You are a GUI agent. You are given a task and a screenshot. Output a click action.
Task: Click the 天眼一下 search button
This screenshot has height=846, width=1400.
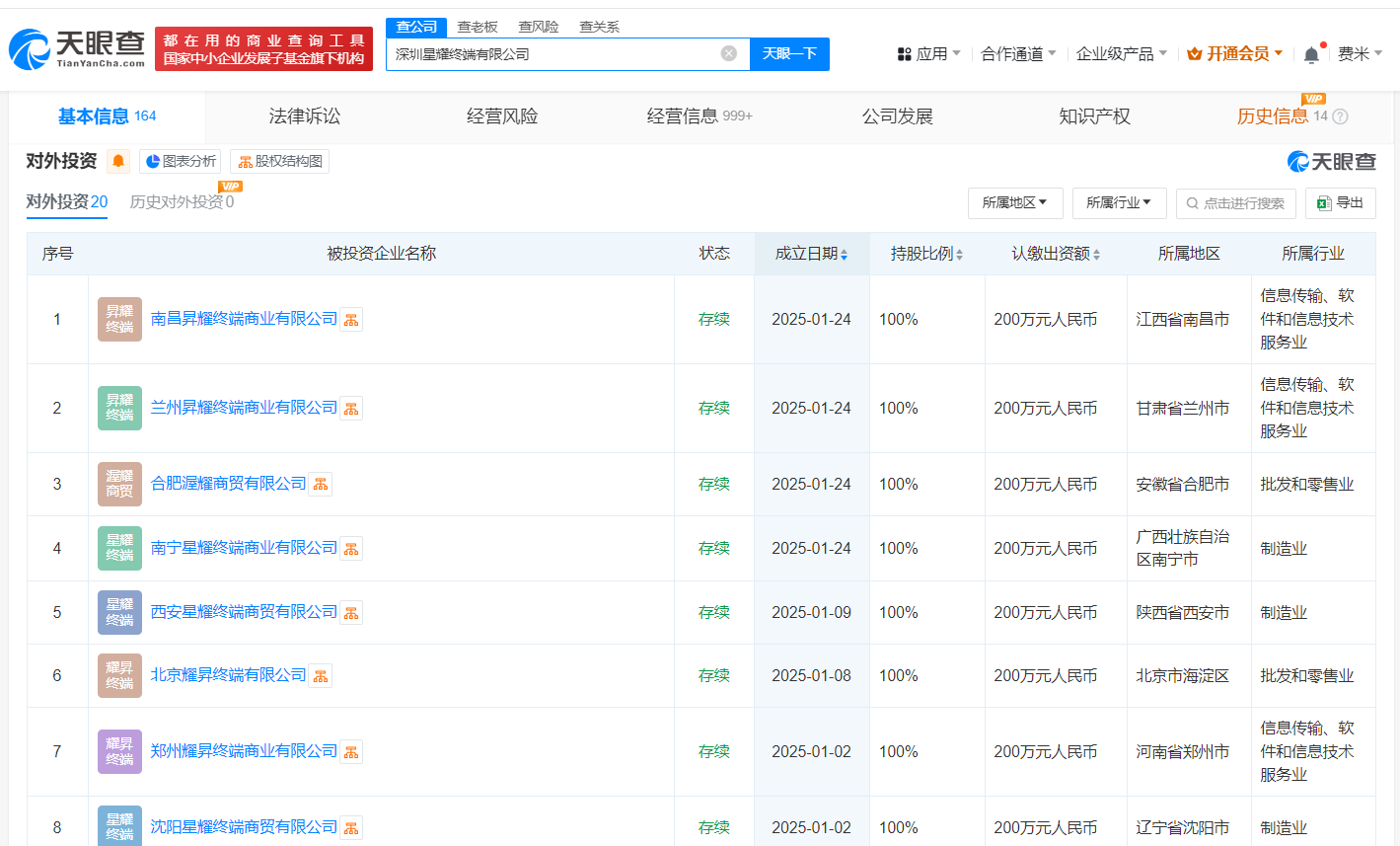(x=789, y=53)
